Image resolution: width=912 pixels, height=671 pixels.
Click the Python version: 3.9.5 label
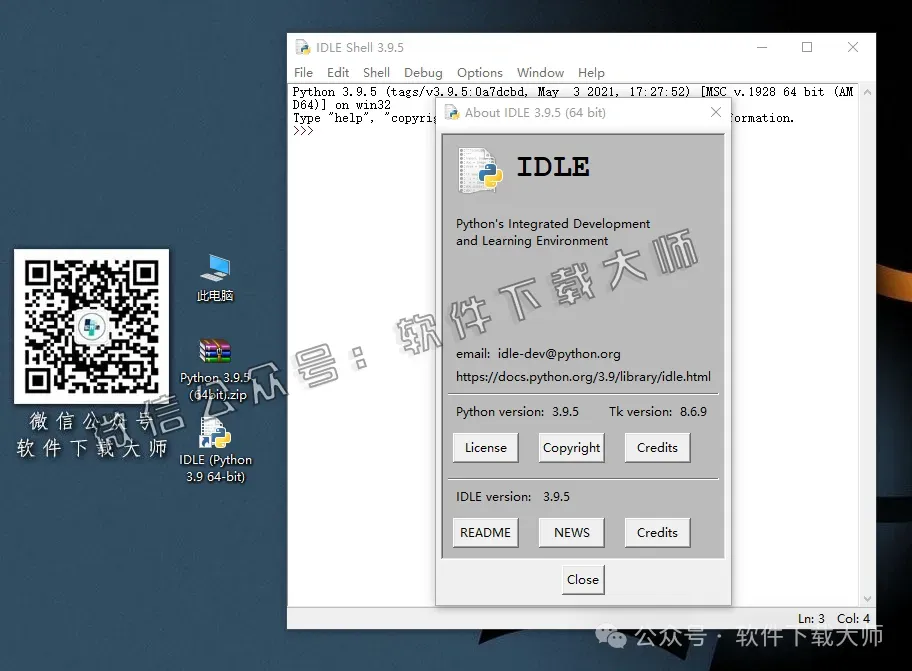click(x=517, y=412)
